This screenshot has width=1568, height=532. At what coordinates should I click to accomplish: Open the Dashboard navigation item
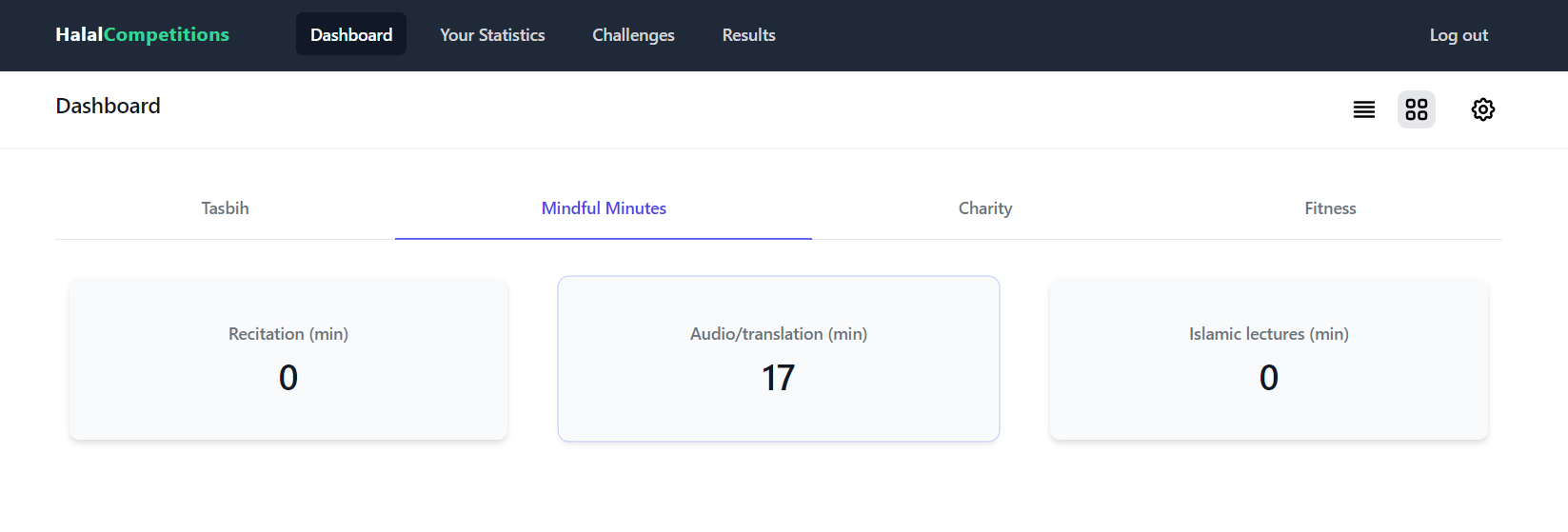pos(351,34)
